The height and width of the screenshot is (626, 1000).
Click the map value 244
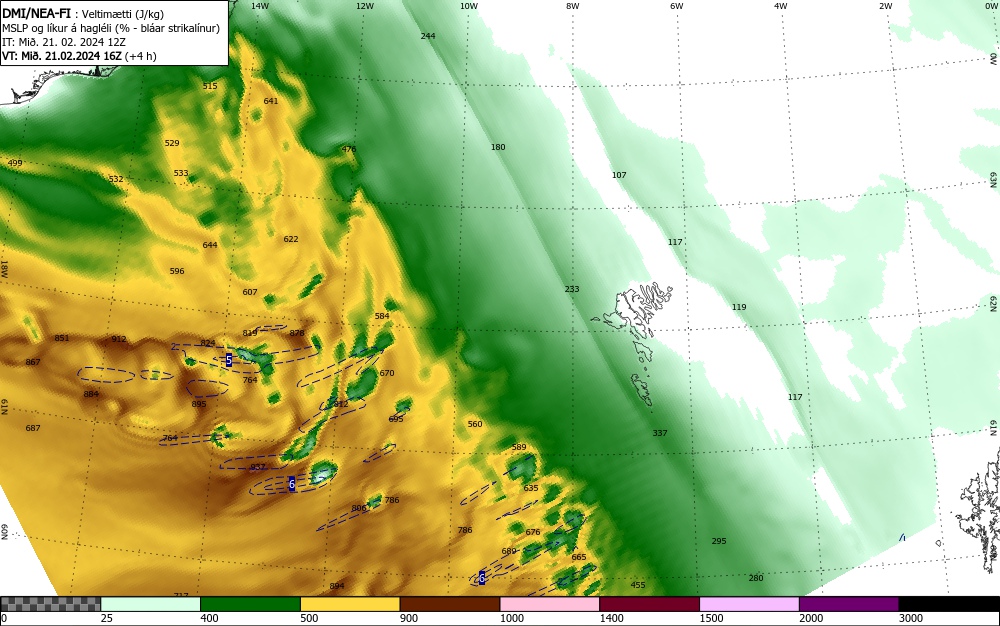point(428,36)
